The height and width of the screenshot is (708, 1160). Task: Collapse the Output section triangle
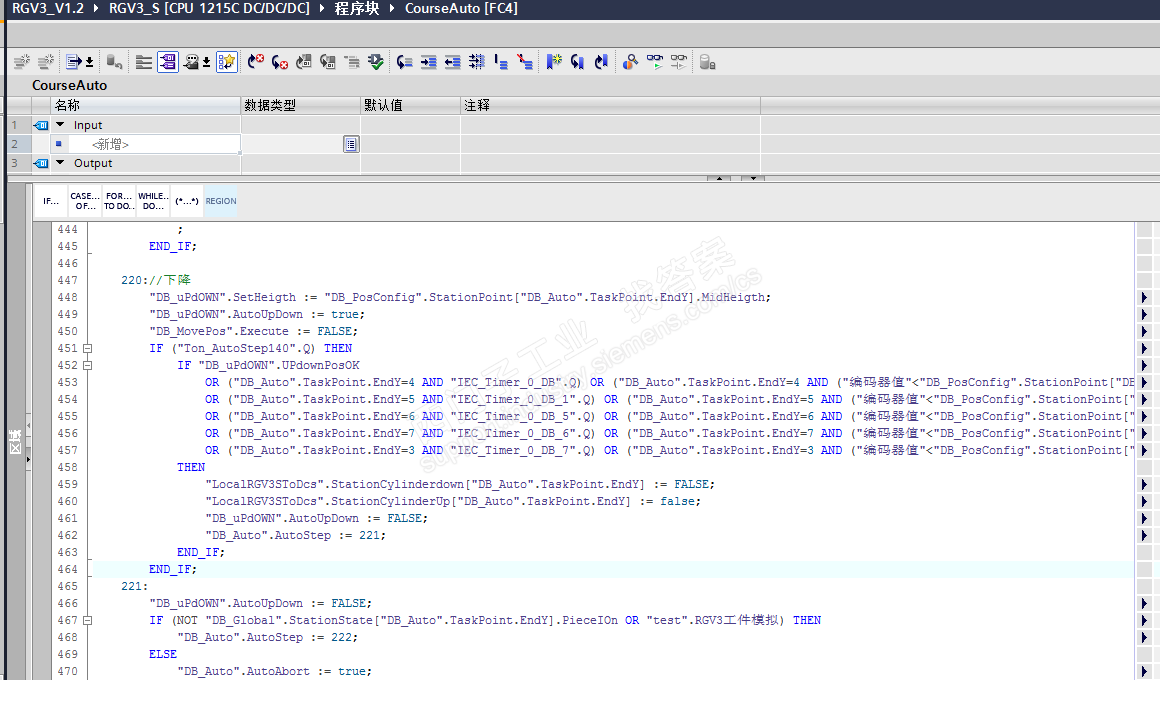[x=61, y=162]
